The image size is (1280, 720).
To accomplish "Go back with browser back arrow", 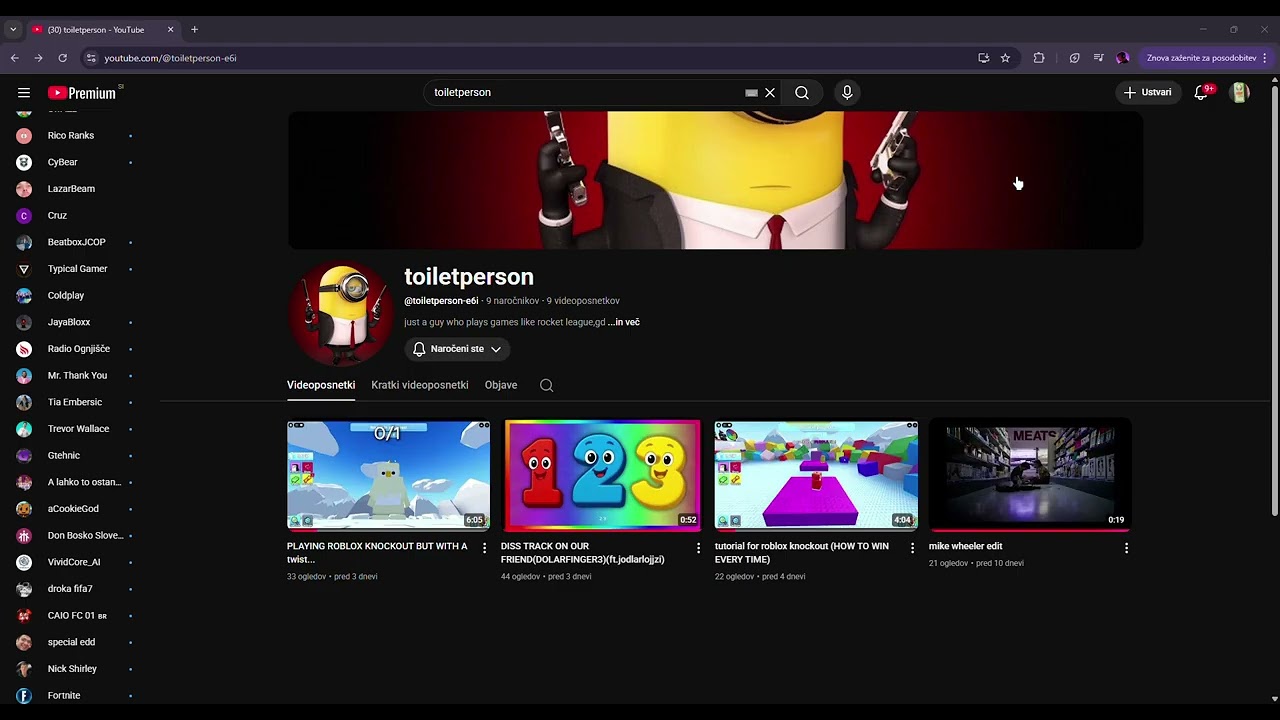I will [x=15, y=58].
